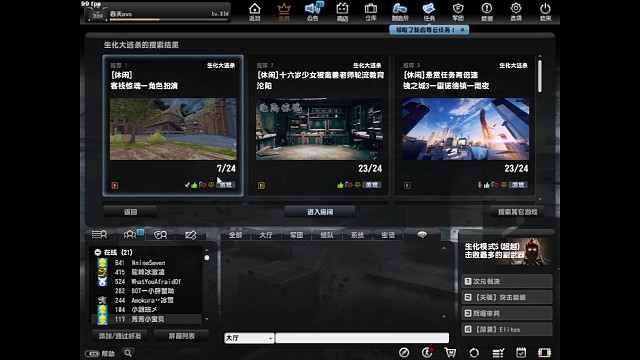Click the 进入房间 enter room button
The height and width of the screenshot is (360, 640).
[x=320, y=212]
